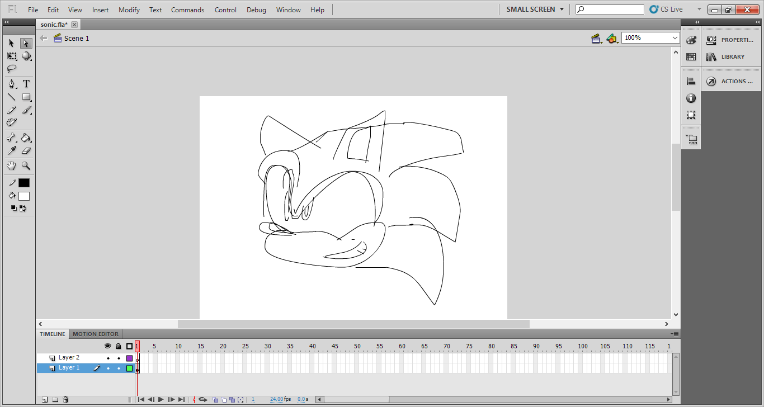This screenshot has height=407, width=764.
Task: Open the Modify menu
Action: click(x=129, y=10)
